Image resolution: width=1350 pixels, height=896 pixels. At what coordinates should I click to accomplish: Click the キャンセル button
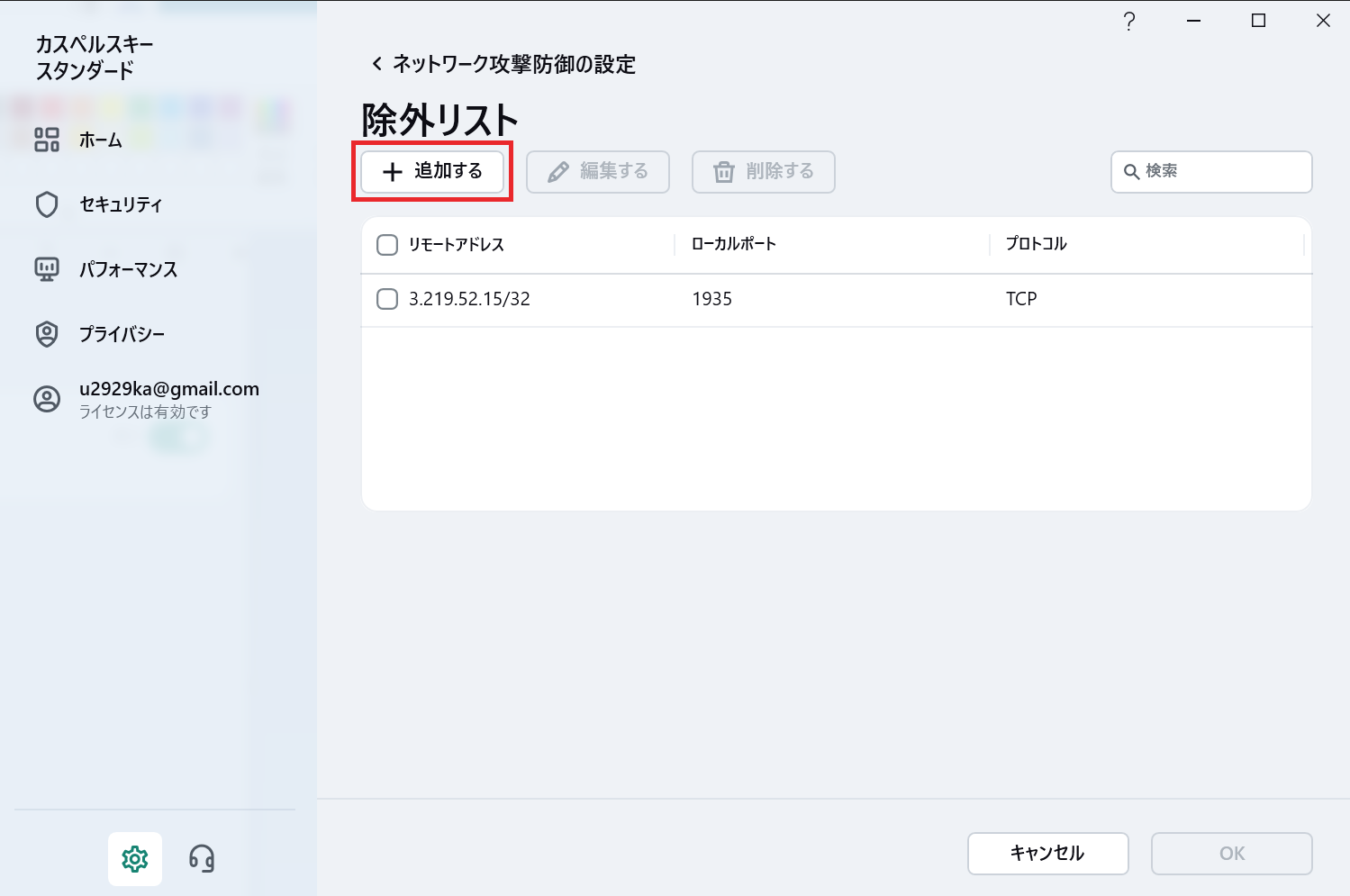tap(1048, 854)
